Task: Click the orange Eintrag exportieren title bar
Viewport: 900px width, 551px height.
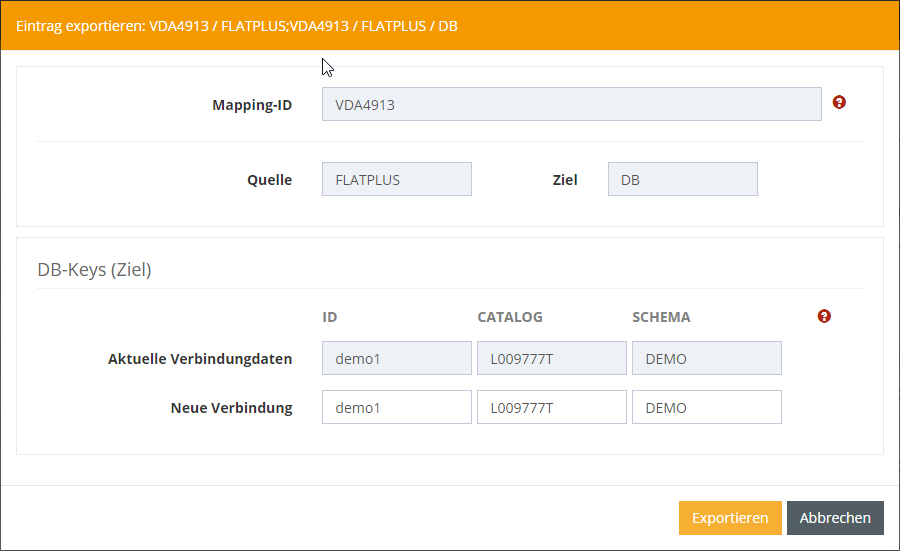Action: (450, 25)
